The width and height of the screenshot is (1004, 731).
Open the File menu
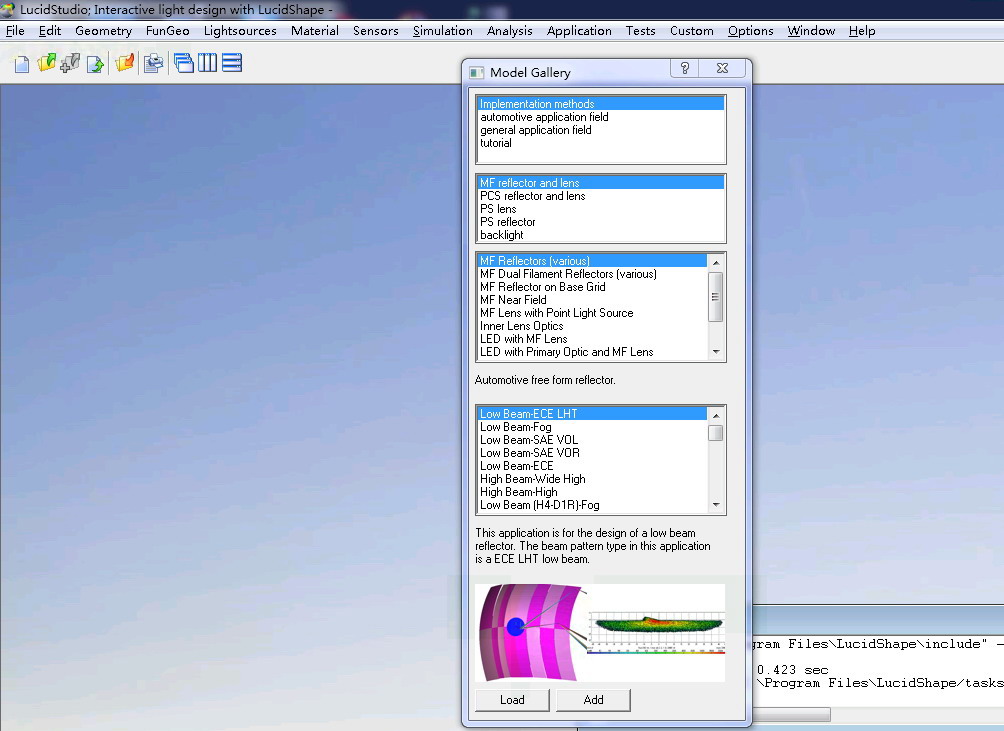(x=15, y=31)
